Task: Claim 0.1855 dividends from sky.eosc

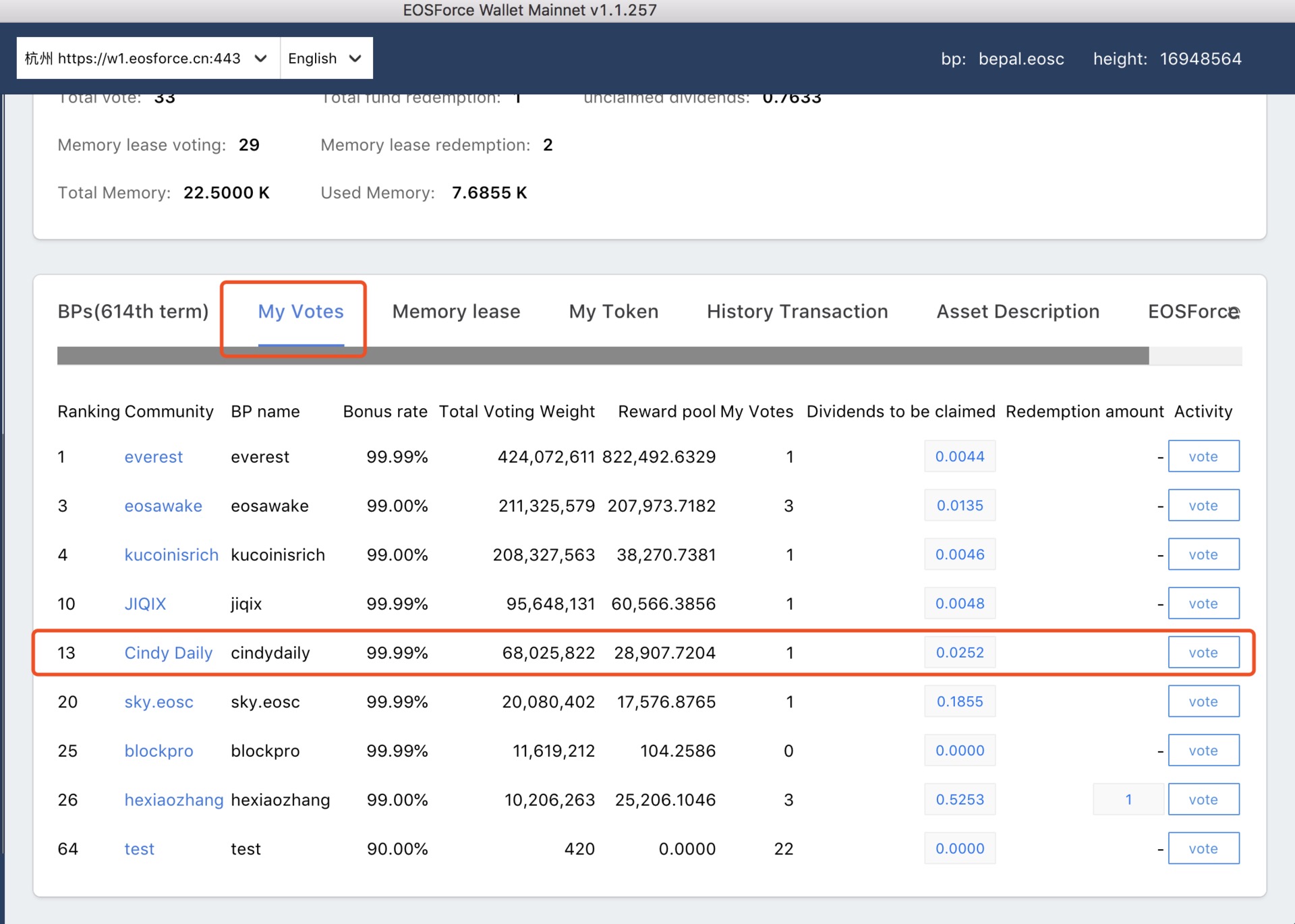Action: pyautogui.click(x=960, y=701)
